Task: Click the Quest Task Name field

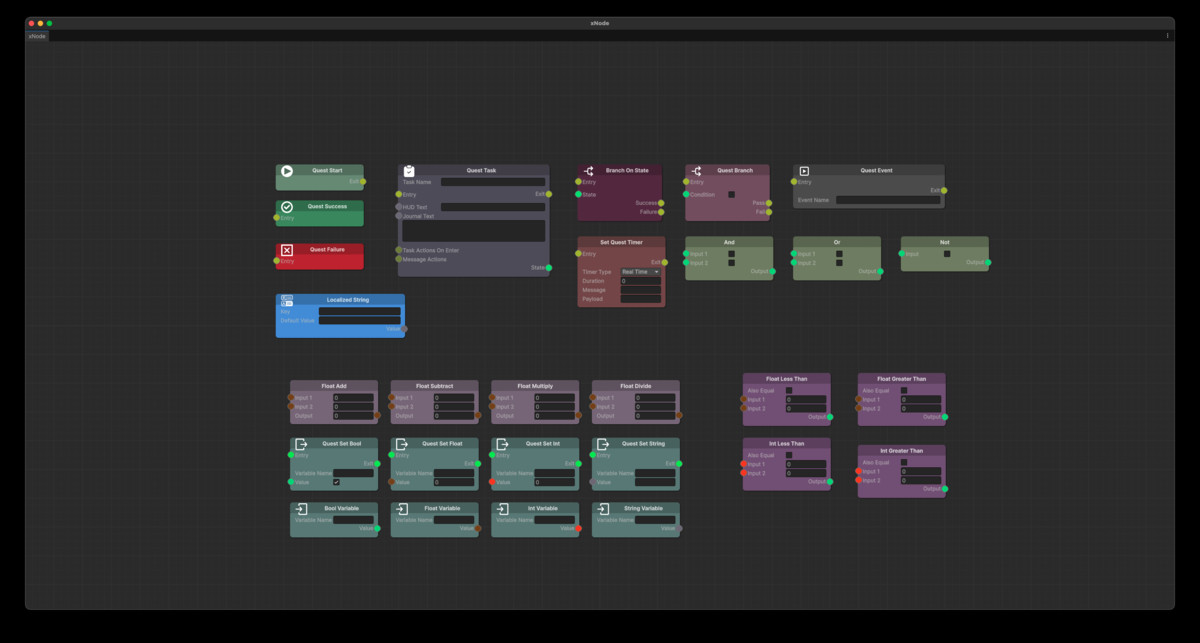Action: pos(493,182)
